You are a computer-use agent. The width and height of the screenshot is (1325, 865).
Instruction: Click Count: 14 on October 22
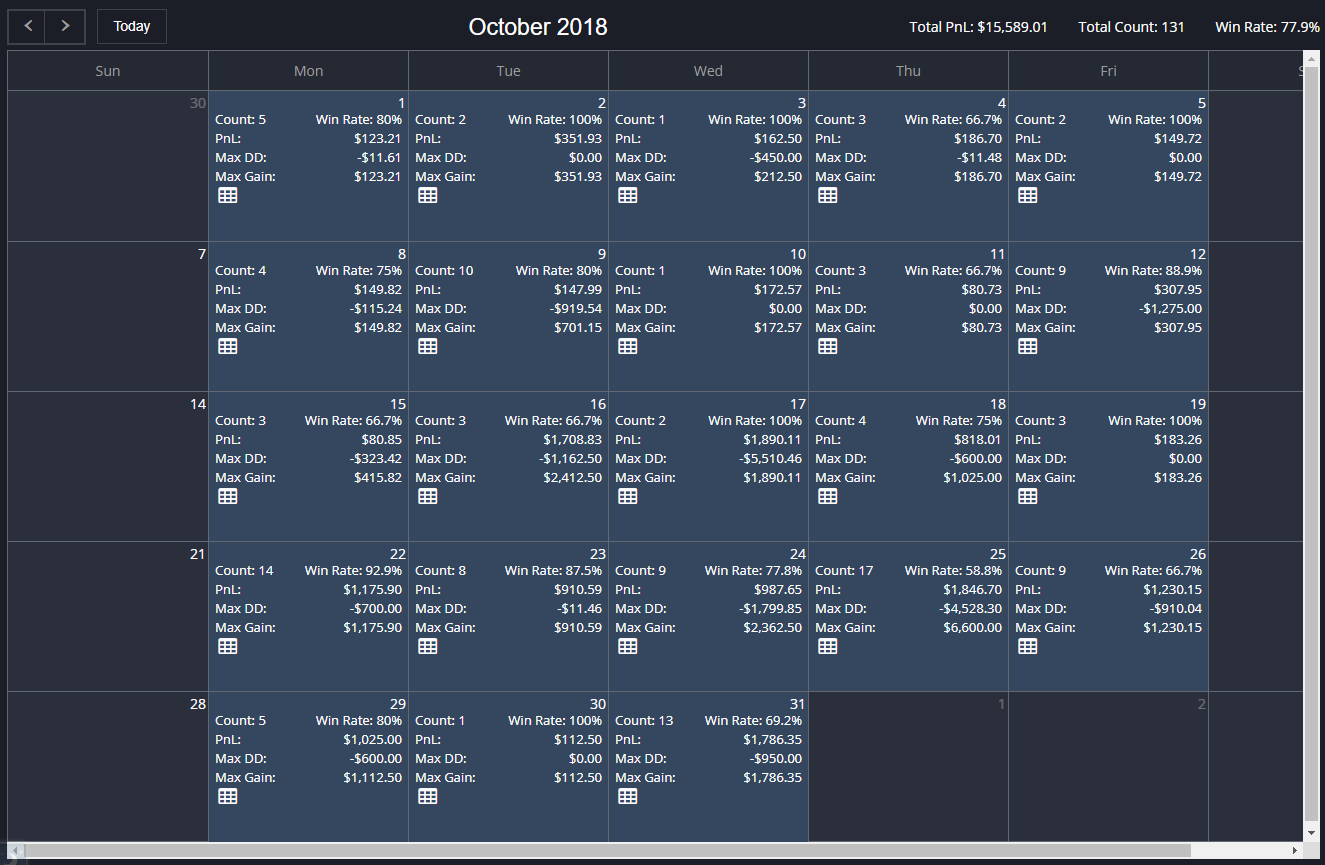tap(244, 571)
